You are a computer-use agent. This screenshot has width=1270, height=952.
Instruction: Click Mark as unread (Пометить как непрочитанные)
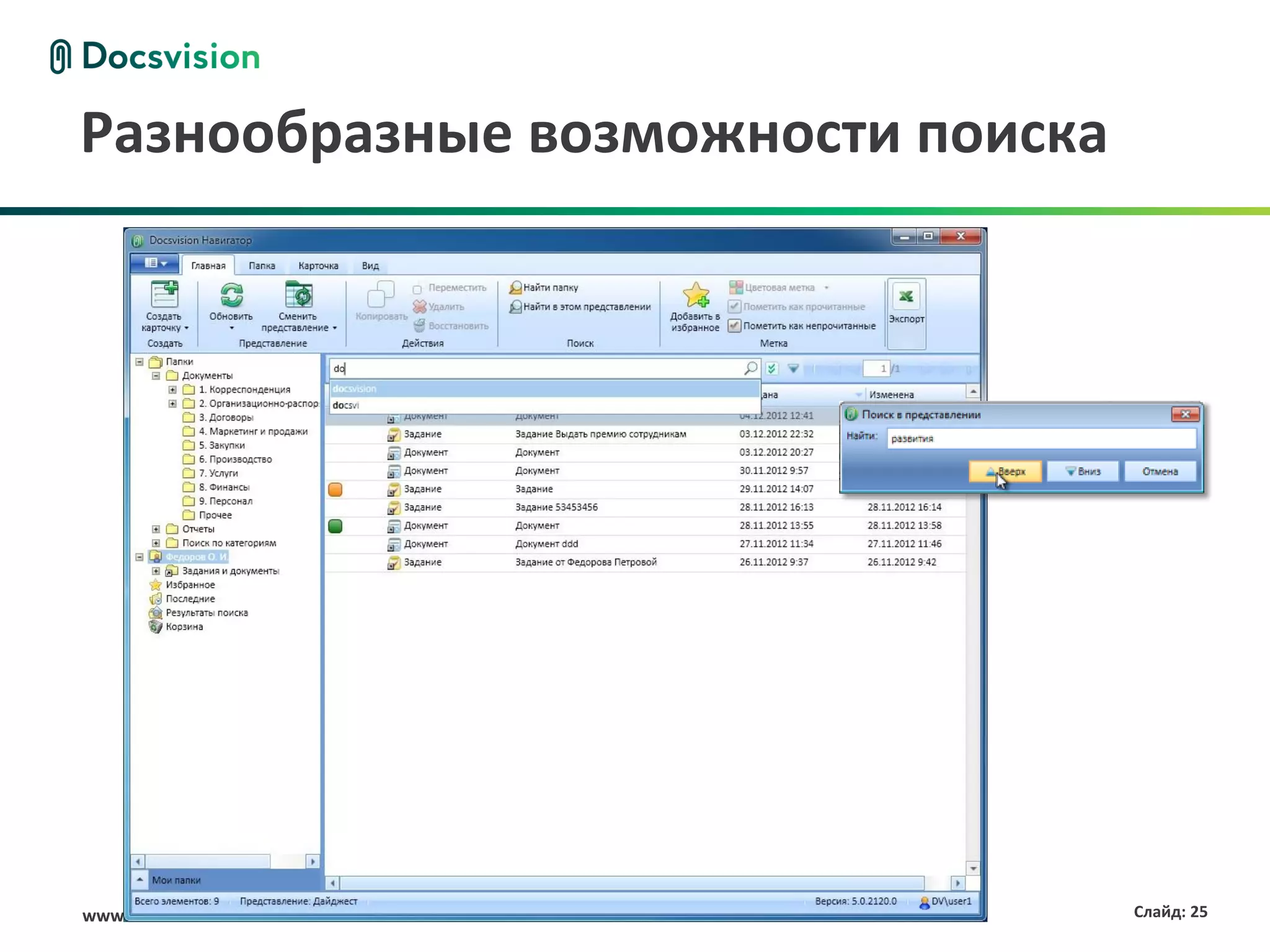tap(802, 326)
